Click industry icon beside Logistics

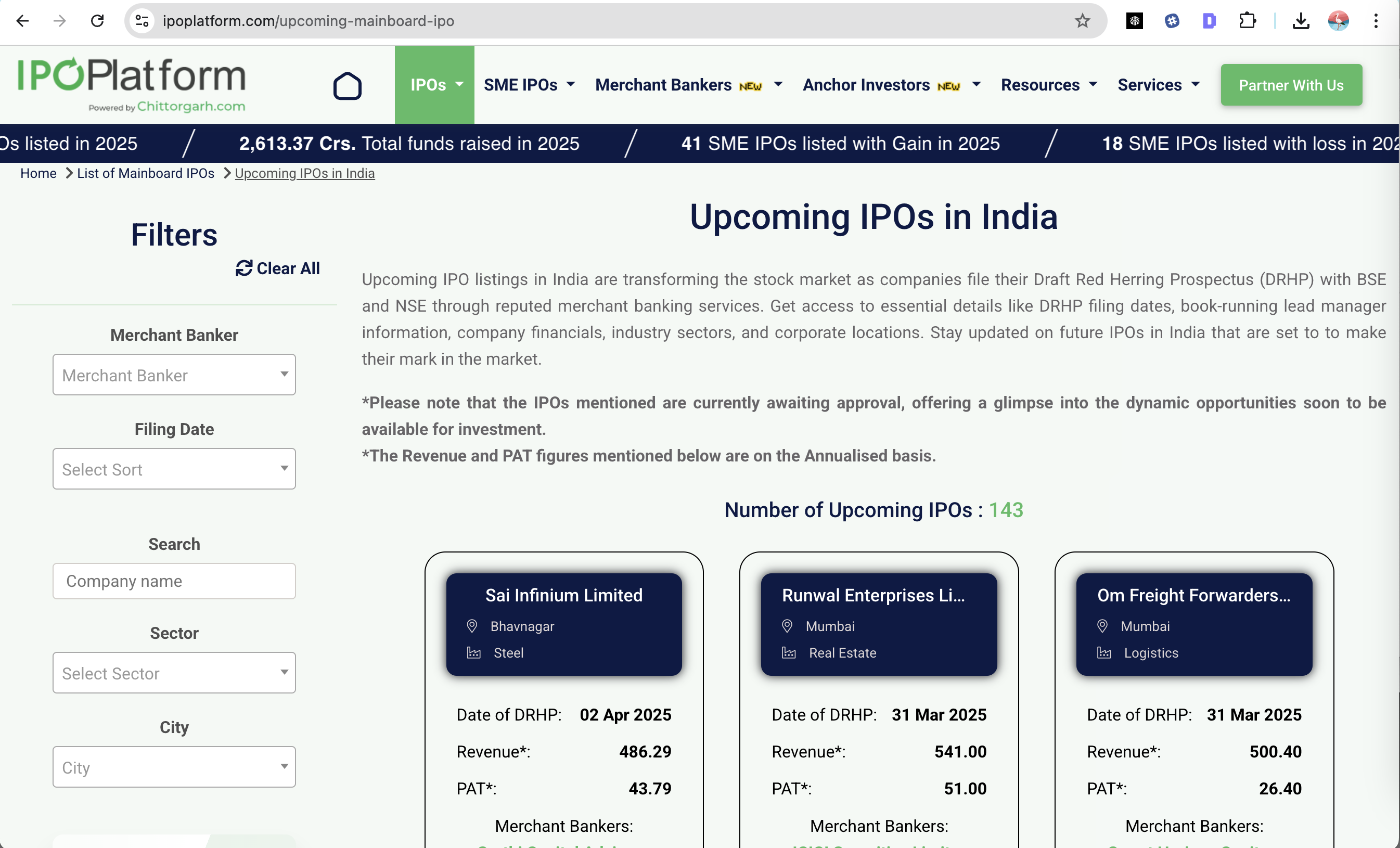[x=1104, y=652]
